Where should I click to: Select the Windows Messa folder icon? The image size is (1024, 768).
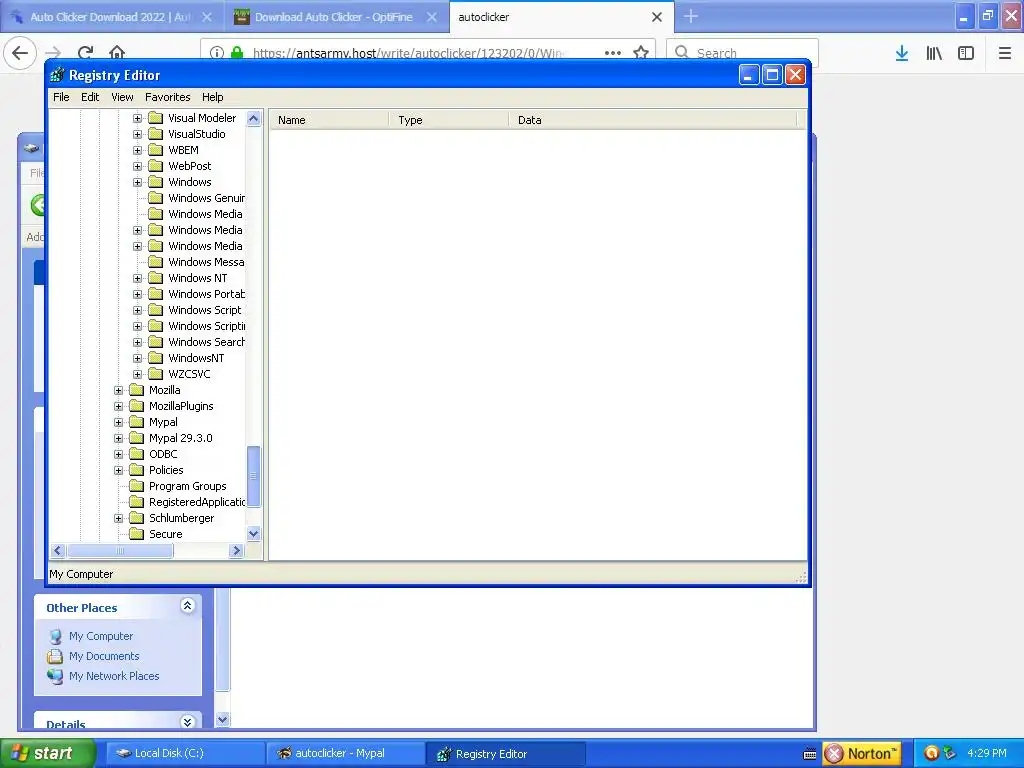tap(155, 262)
